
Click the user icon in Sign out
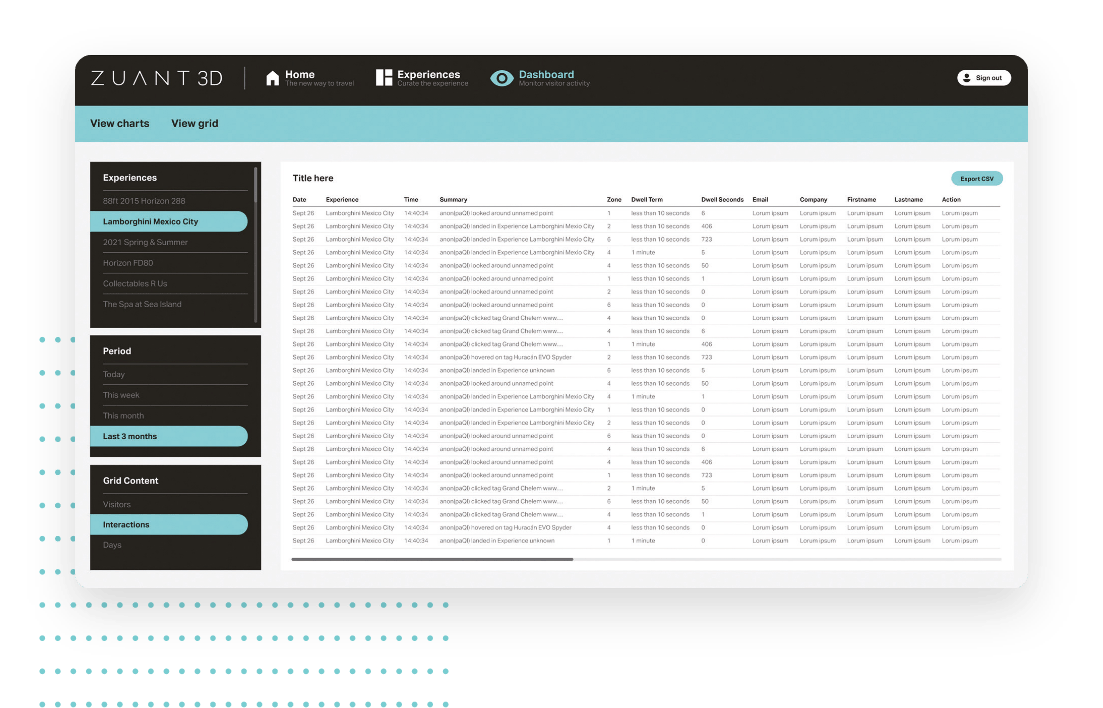(x=967, y=78)
